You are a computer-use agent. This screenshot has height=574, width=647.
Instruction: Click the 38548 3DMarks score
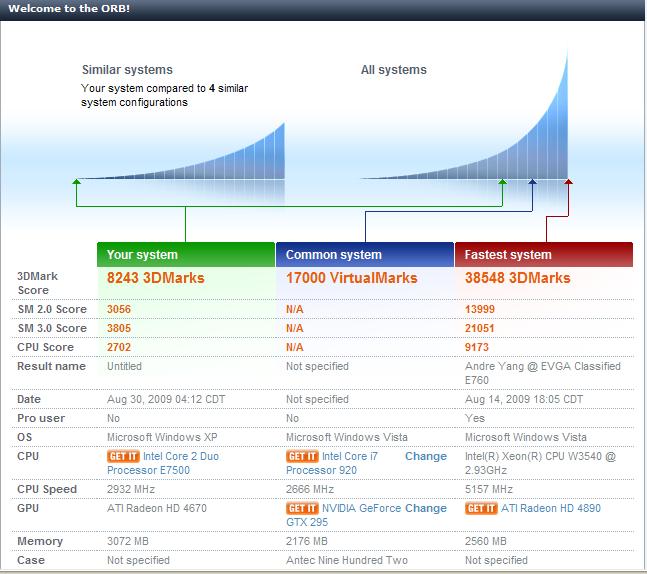pos(517,278)
